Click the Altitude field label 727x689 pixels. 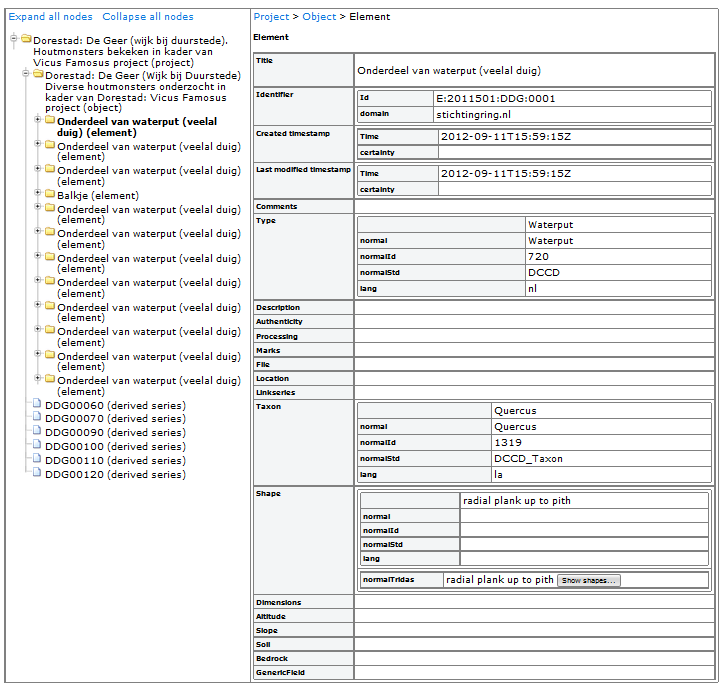click(x=271, y=617)
